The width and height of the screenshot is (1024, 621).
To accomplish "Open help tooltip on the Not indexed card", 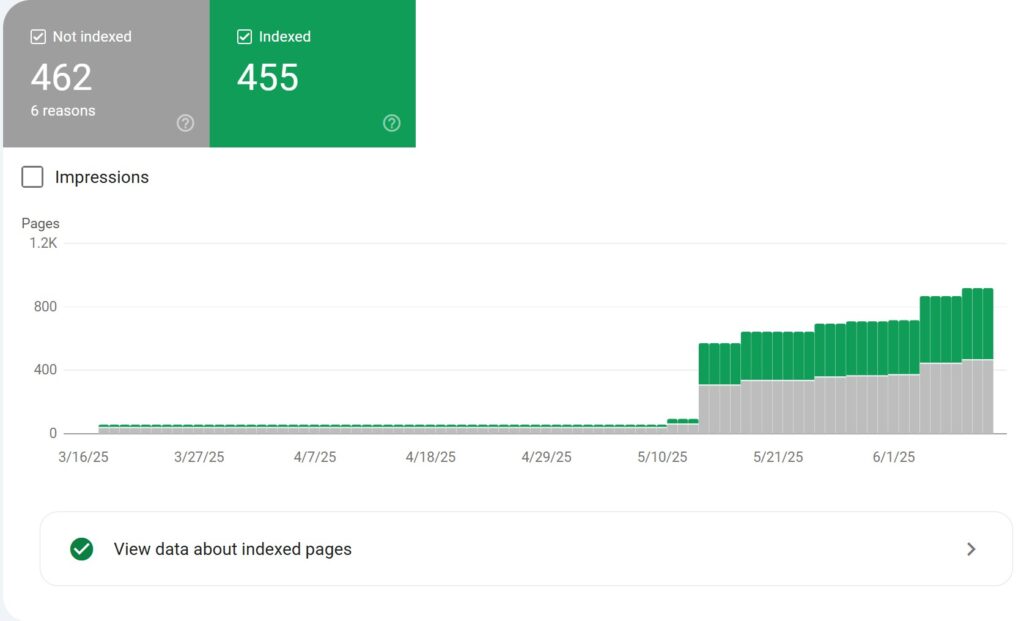I will click(185, 123).
